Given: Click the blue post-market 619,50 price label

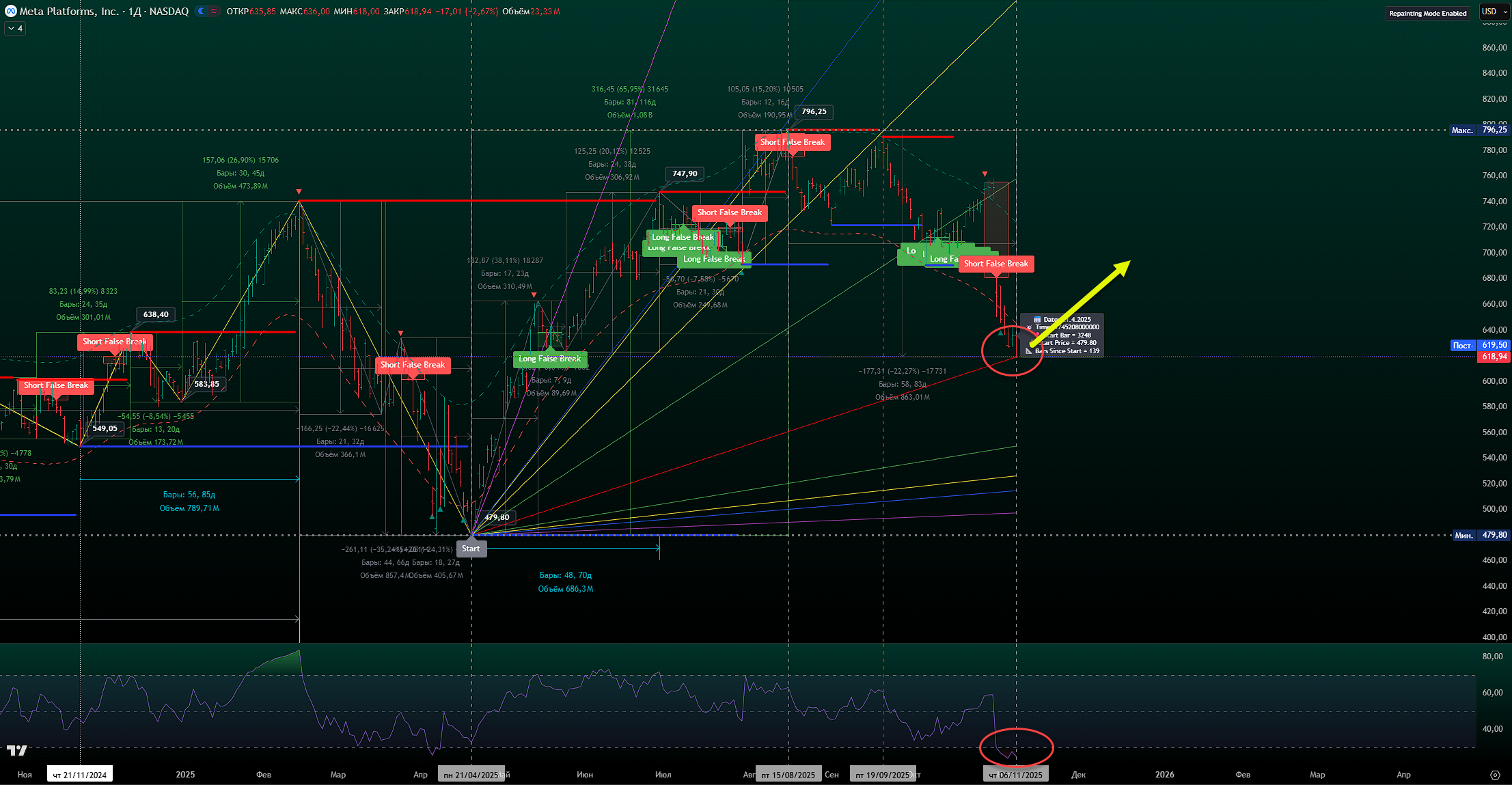Looking at the screenshot, I should 1494,346.
